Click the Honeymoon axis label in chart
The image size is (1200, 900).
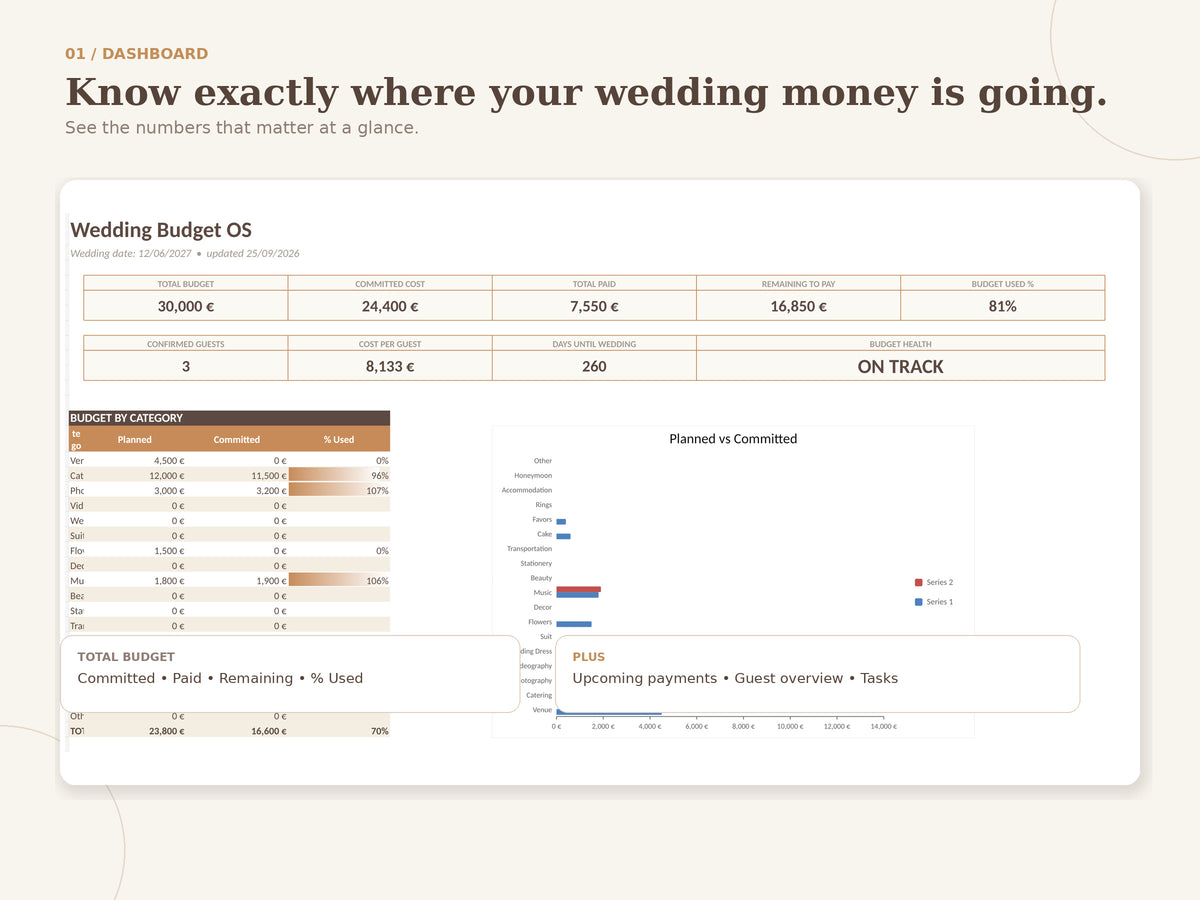[x=533, y=476]
